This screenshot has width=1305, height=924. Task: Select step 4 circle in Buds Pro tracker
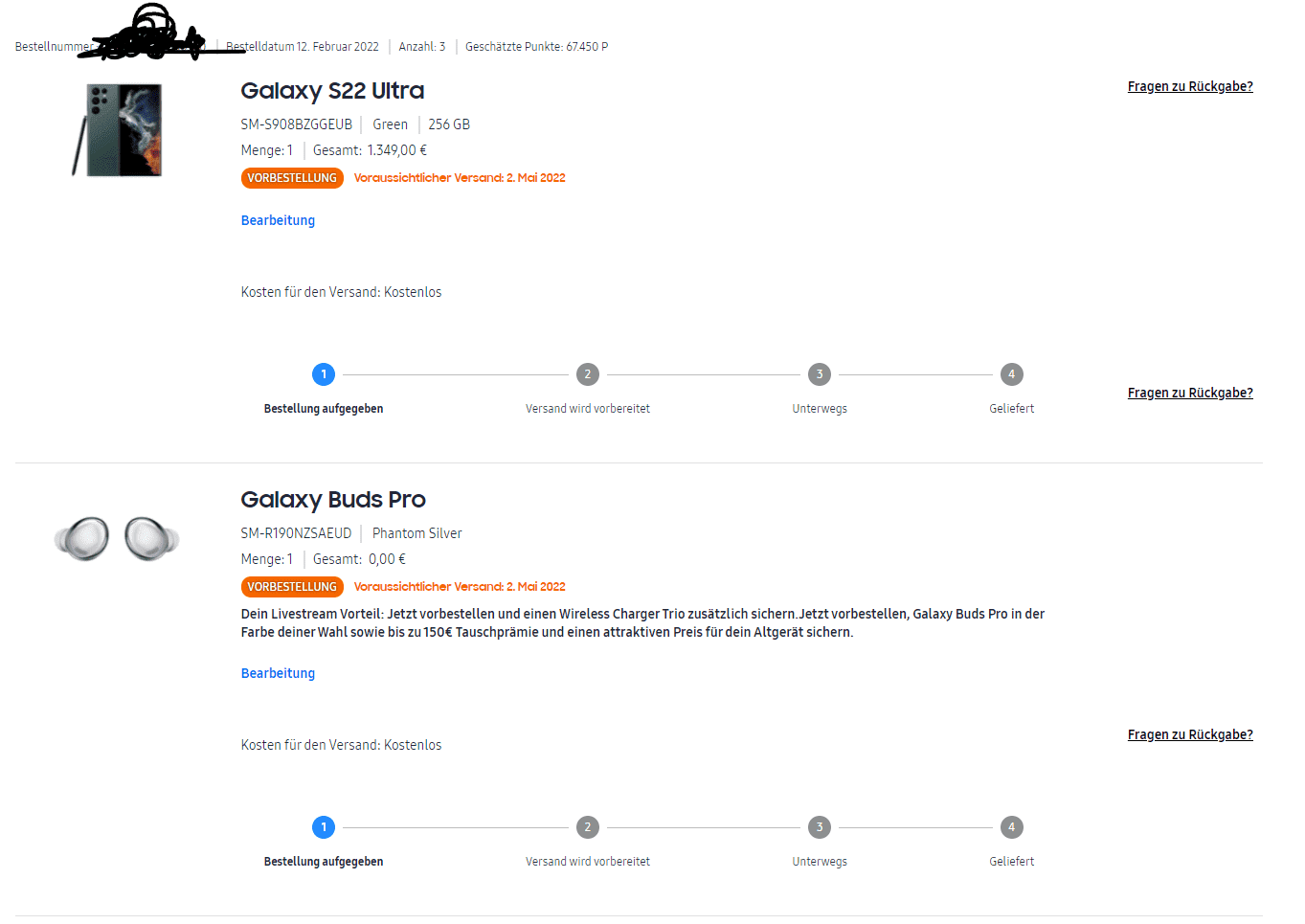pos(1012,827)
